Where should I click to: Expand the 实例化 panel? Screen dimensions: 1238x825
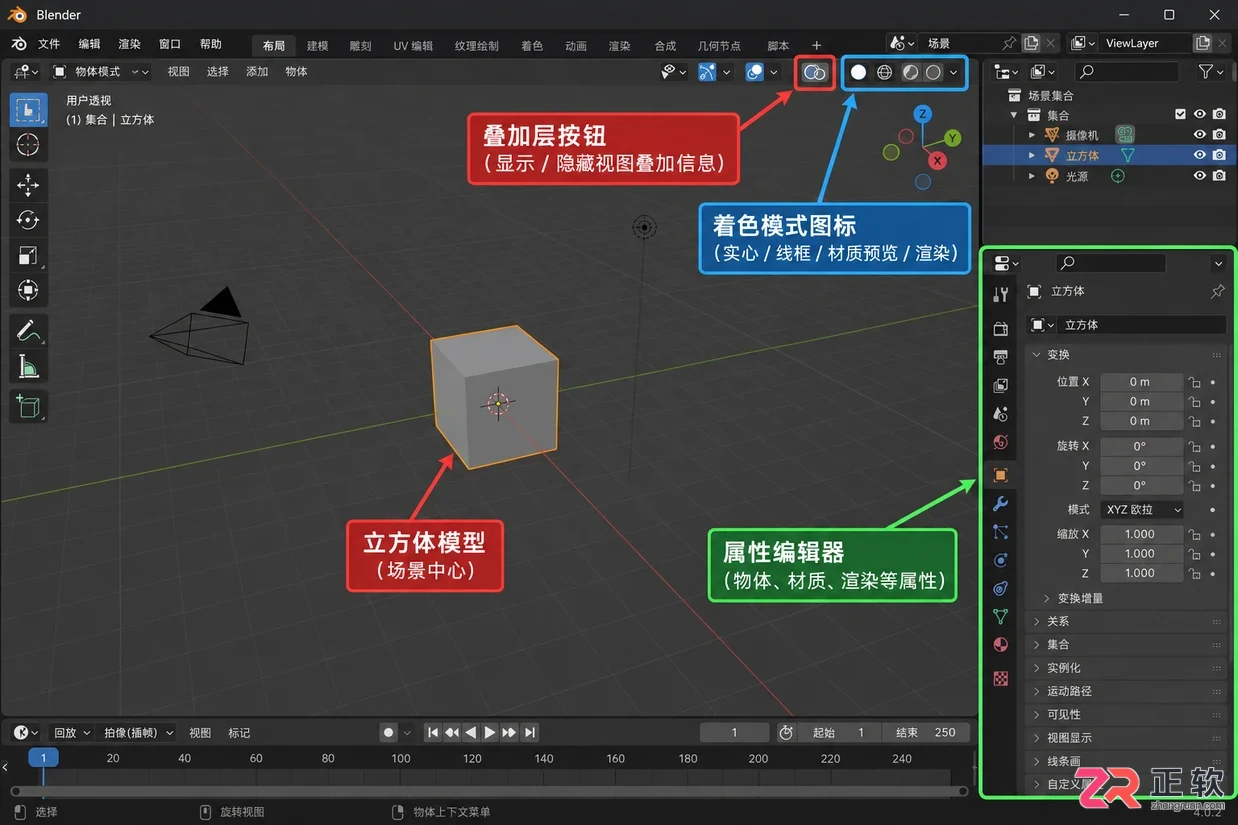[x=1126, y=668]
